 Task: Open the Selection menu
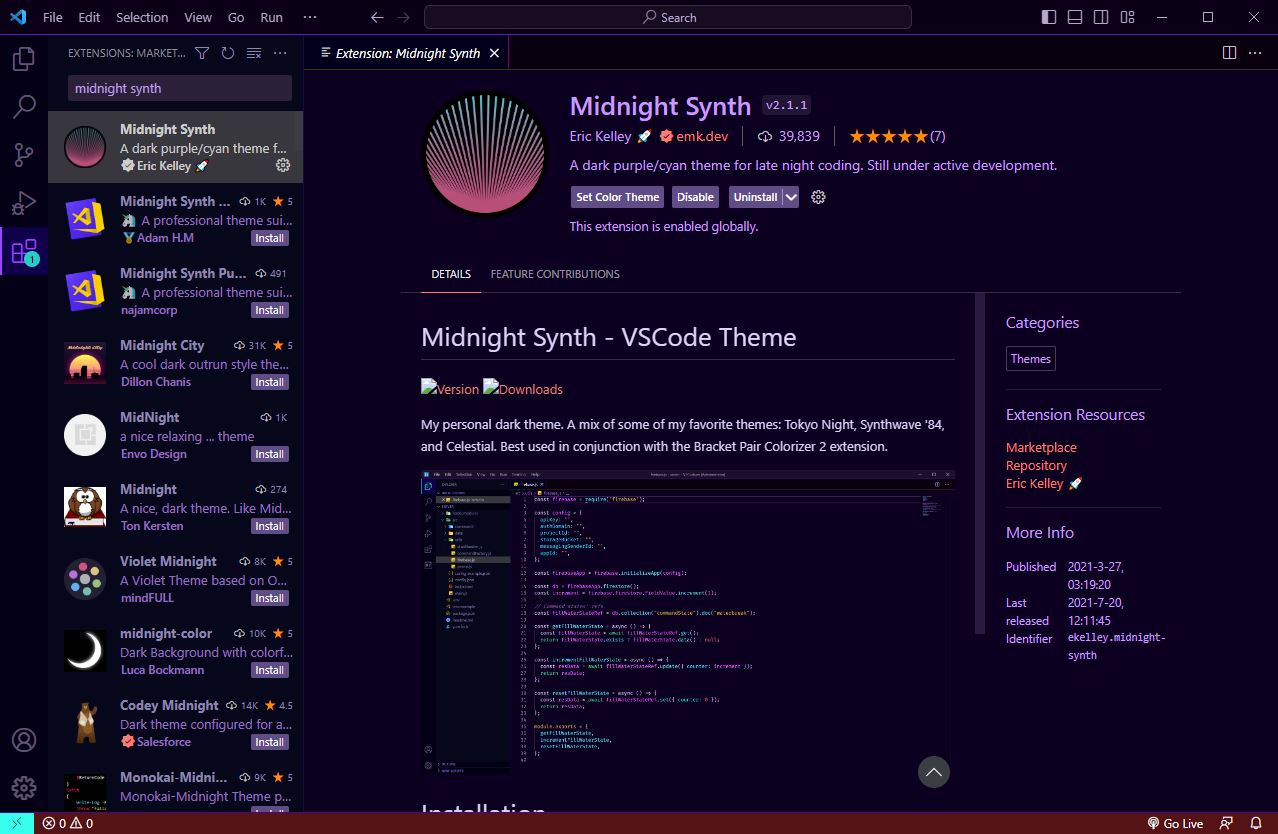click(142, 17)
